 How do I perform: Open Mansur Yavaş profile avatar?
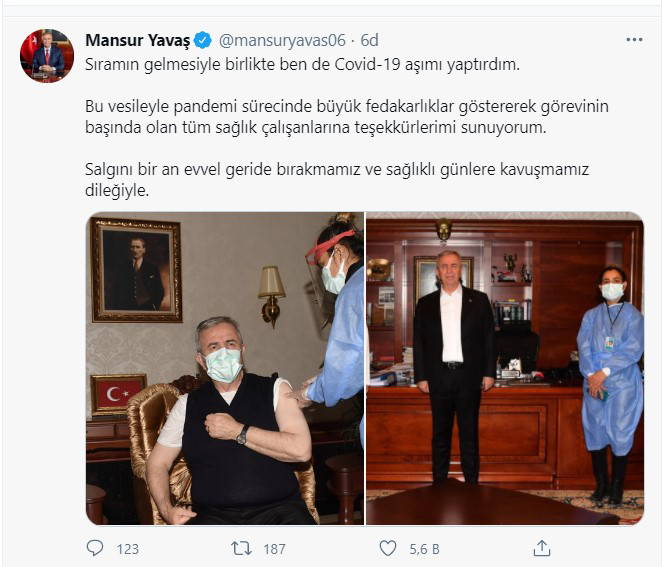(x=47, y=55)
